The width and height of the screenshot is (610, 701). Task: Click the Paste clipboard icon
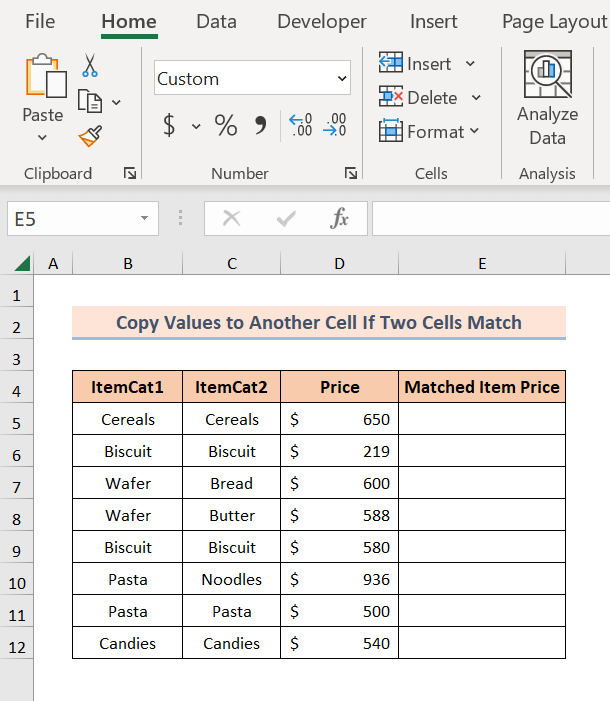point(46,76)
